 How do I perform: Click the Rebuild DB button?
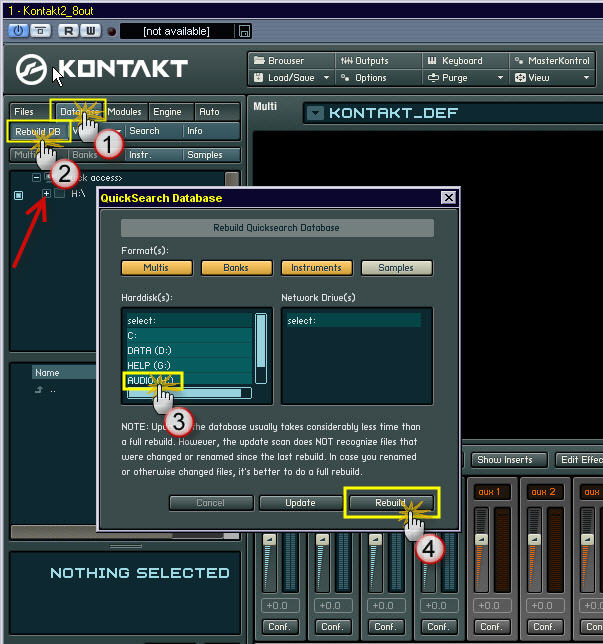[39, 131]
